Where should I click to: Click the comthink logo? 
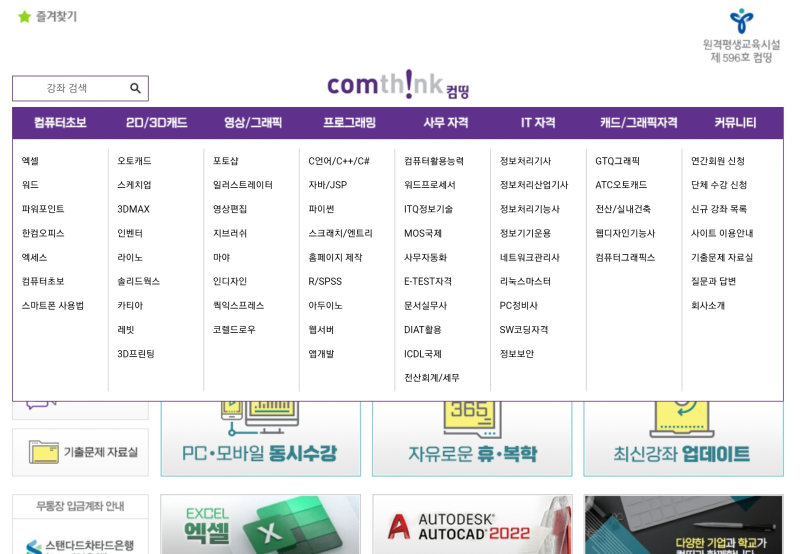[398, 85]
